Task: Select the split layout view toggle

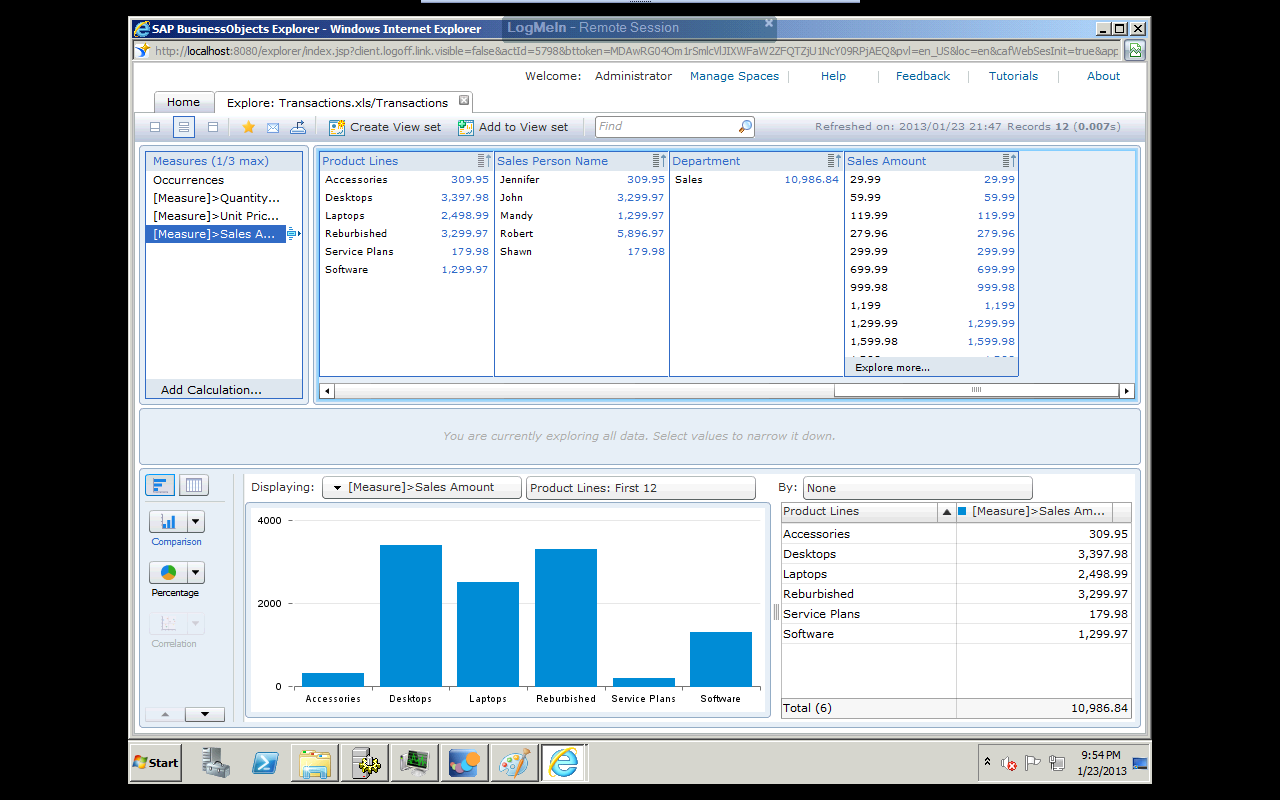Action: 184,127
